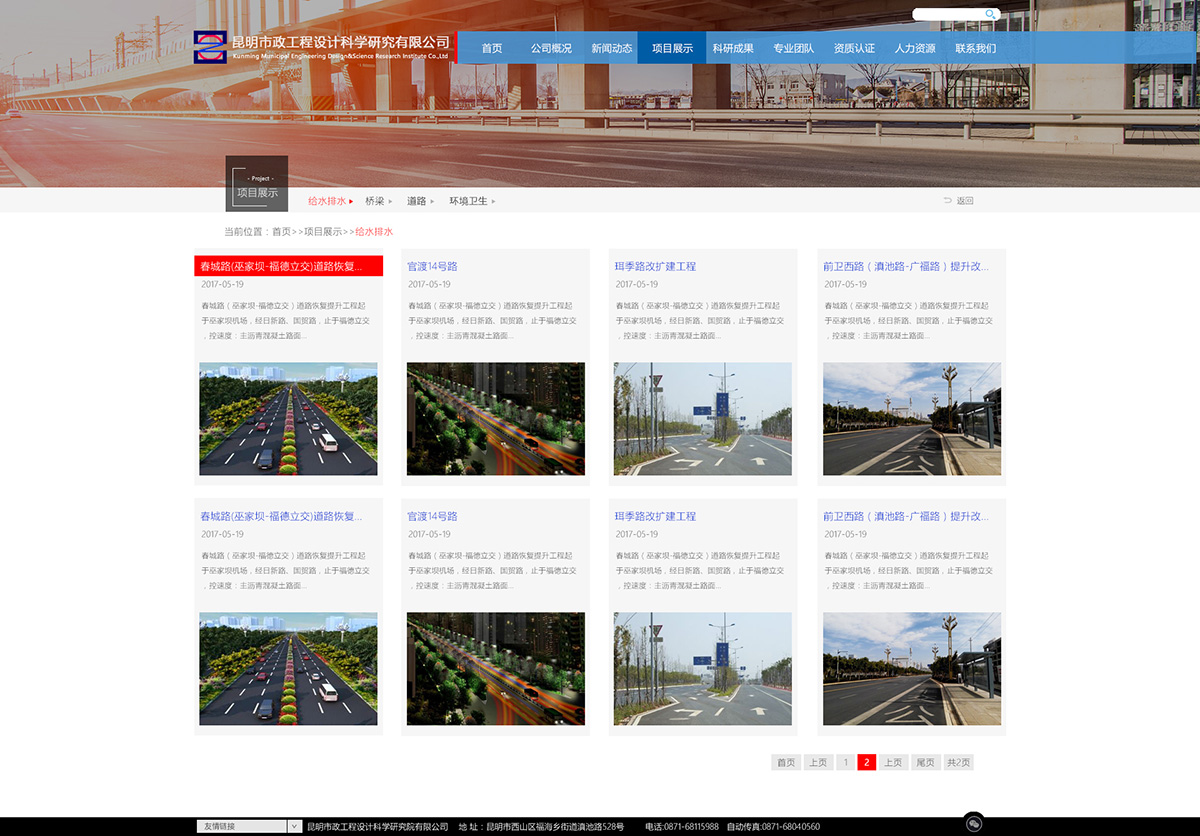Click the search magnifier icon
Viewport: 1200px width, 836px height.
990,14
